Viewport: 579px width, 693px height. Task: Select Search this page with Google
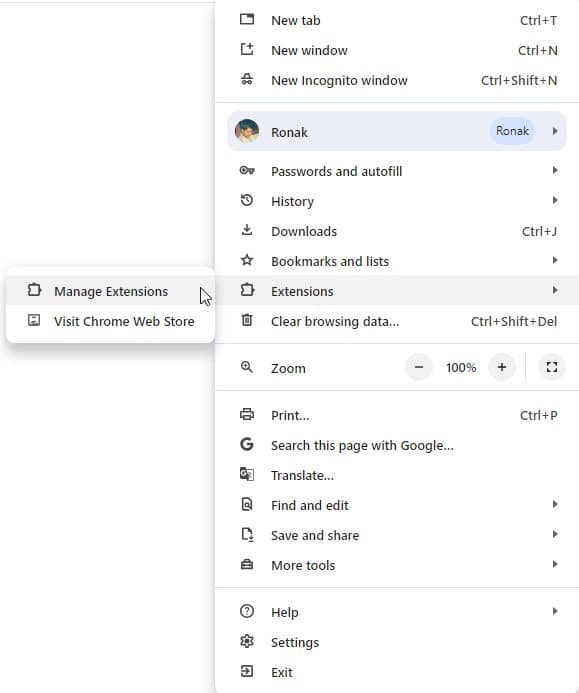pyautogui.click(x=397, y=445)
